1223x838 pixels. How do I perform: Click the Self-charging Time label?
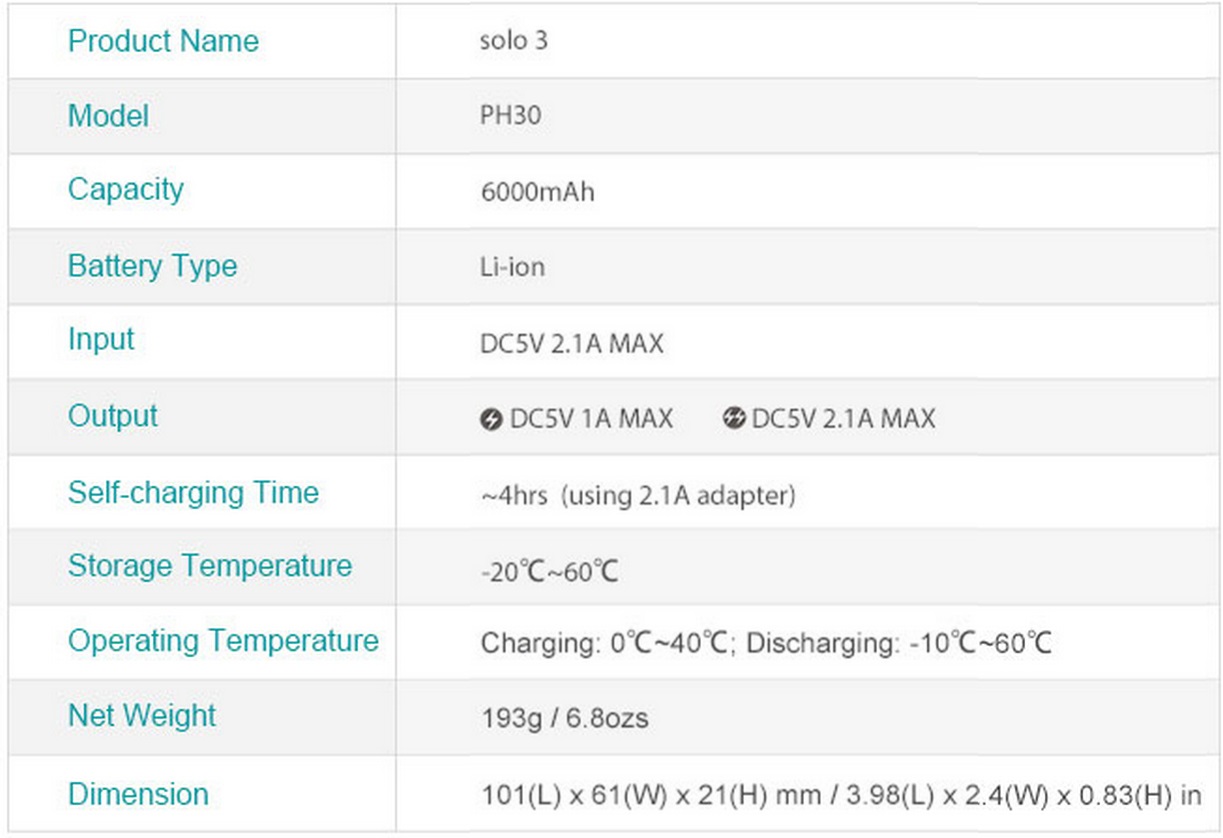193,492
